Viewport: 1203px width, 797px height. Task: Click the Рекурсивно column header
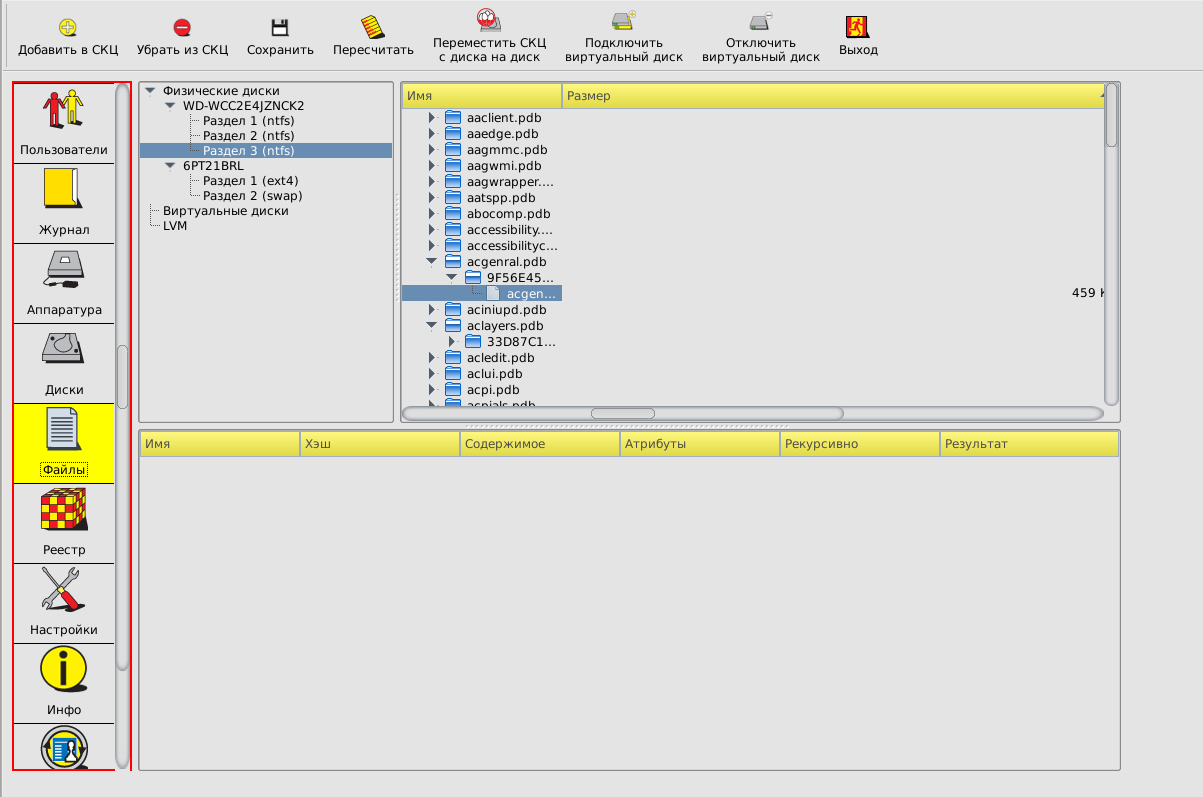point(860,444)
